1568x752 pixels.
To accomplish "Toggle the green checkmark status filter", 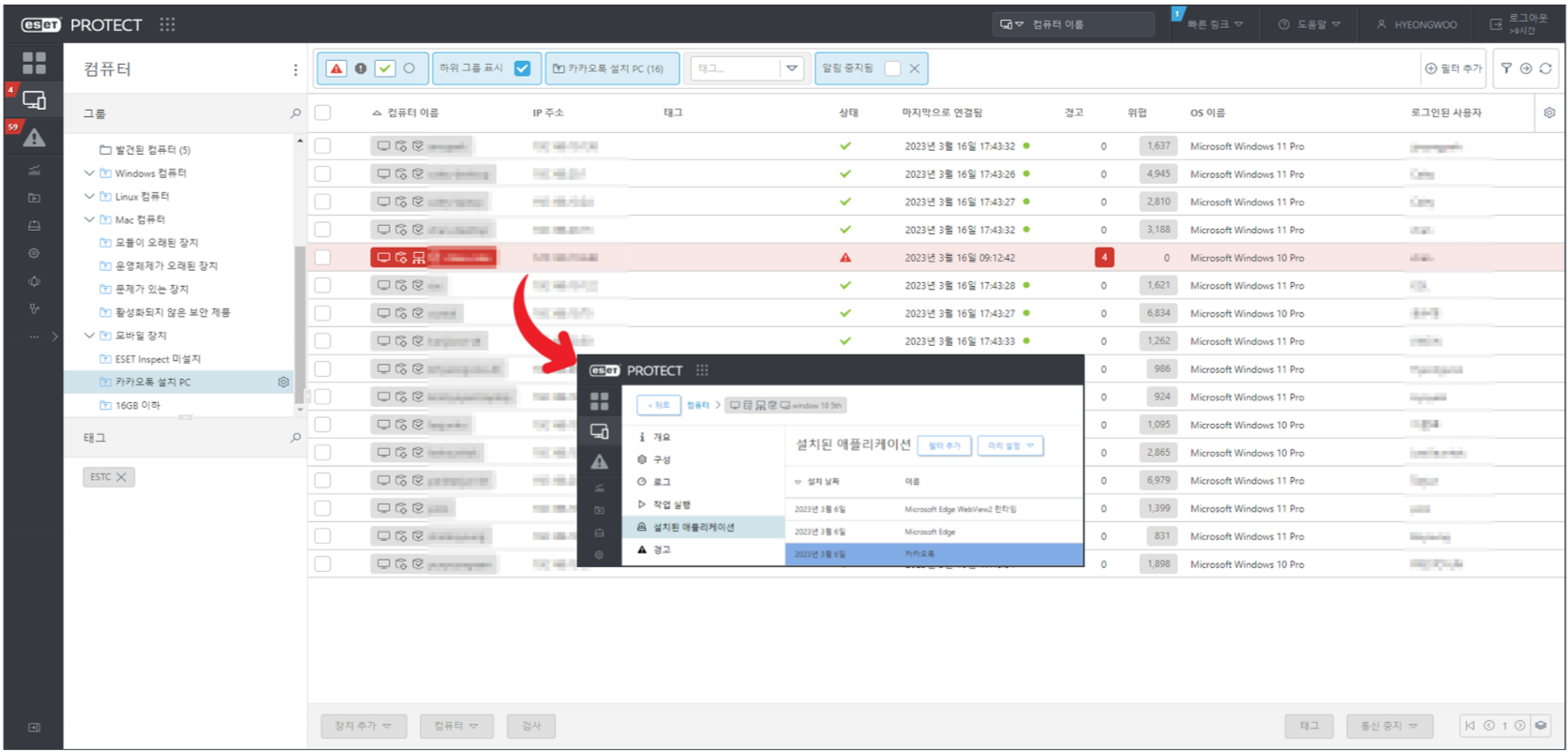I will click(x=385, y=68).
